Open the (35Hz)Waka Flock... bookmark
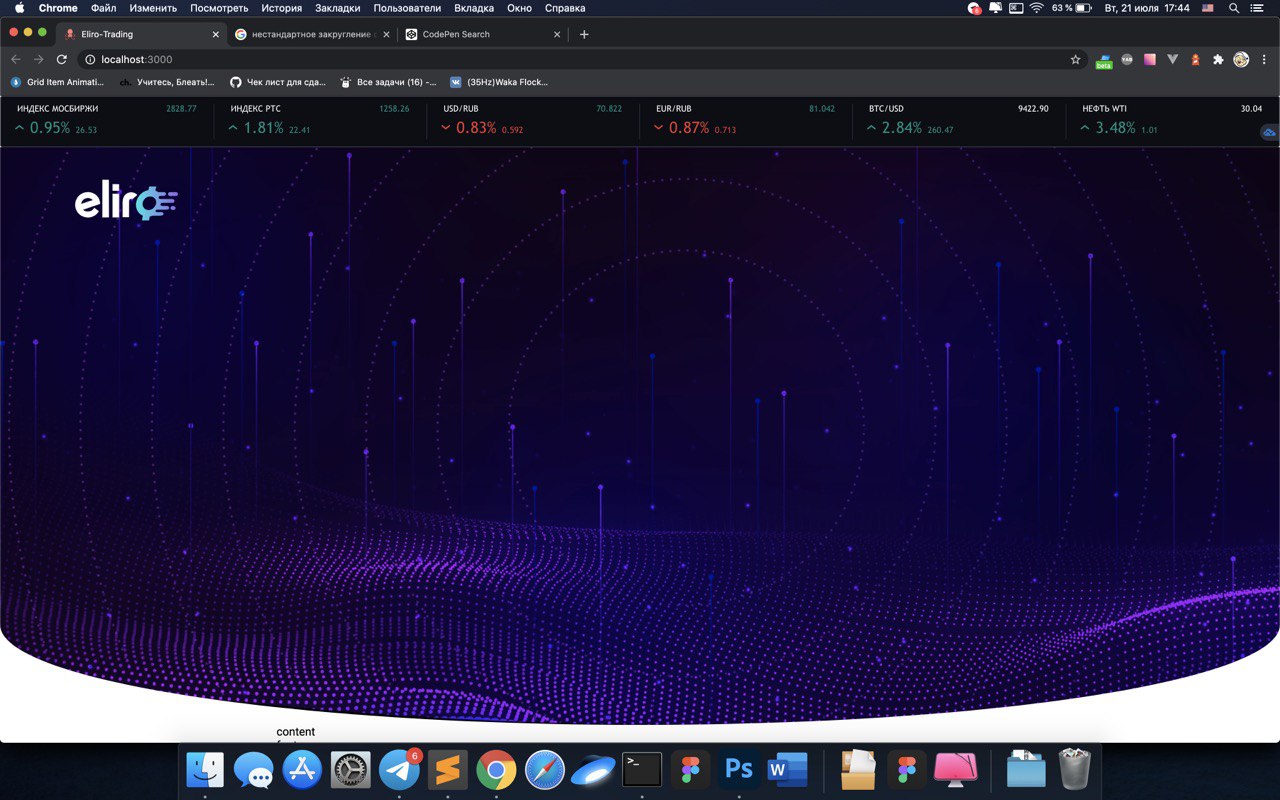1280x800 pixels. click(499, 82)
